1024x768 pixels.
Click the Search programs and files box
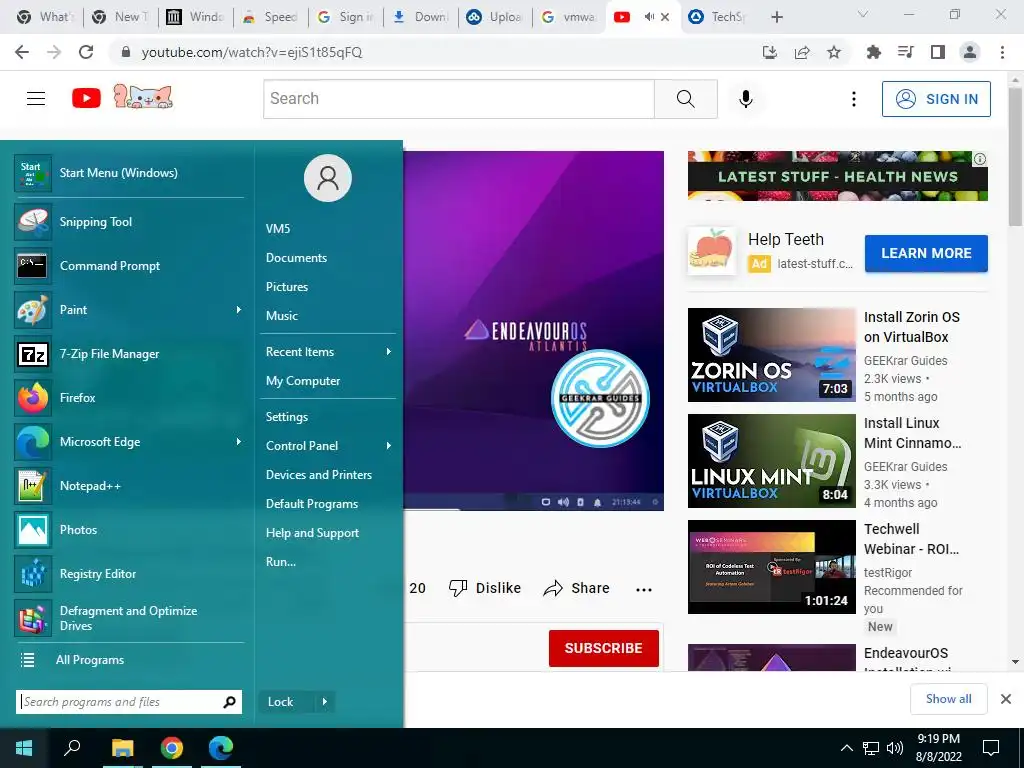point(129,702)
